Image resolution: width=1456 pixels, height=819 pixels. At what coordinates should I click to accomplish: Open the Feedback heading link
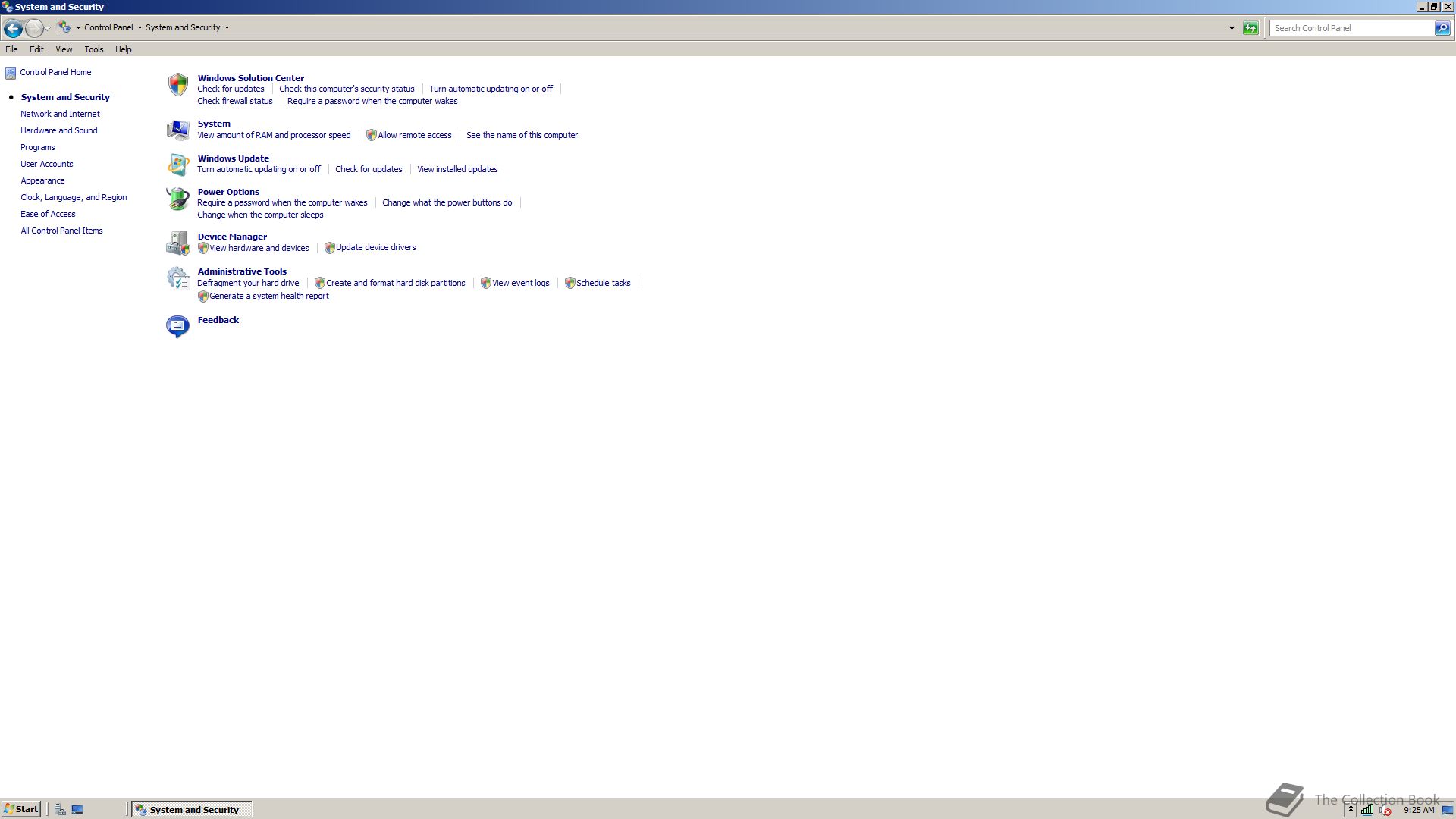[x=218, y=320]
